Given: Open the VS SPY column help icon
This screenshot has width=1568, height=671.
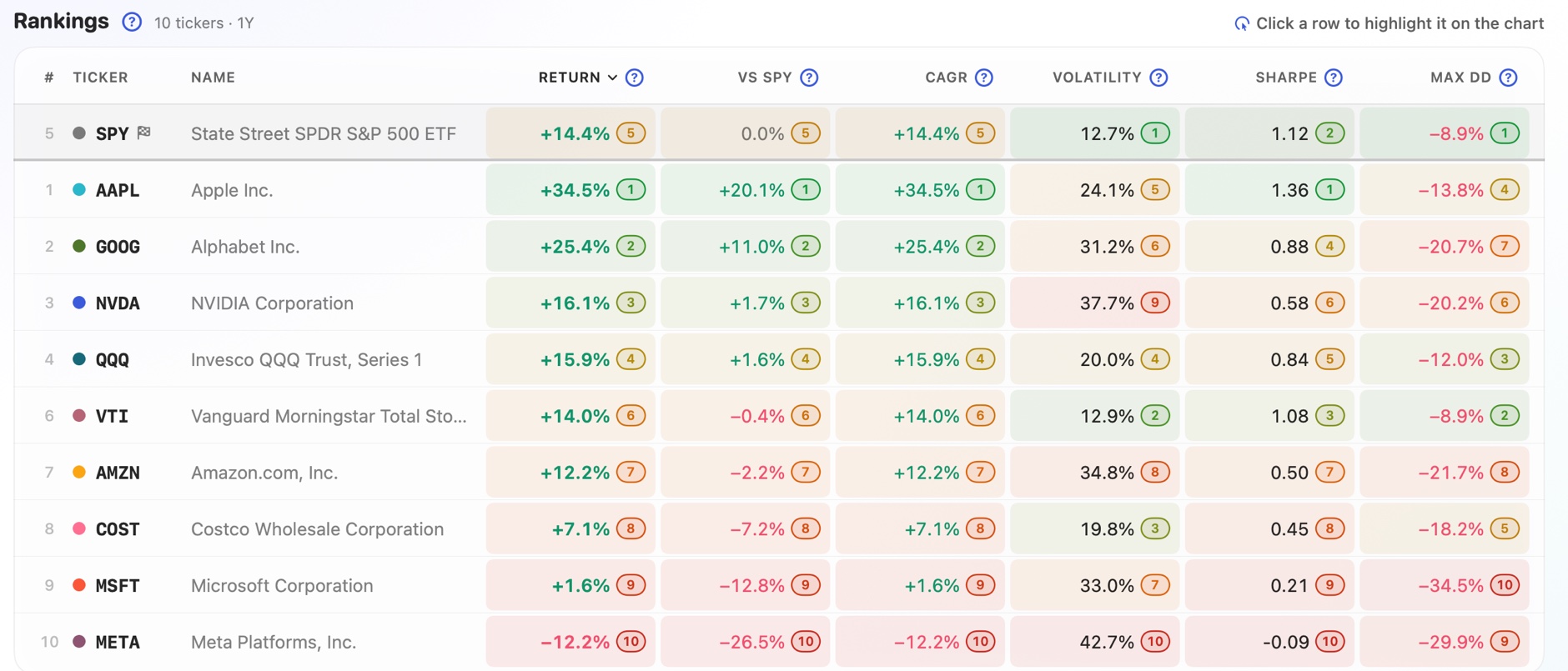Looking at the screenshot, I should (809, 78).
